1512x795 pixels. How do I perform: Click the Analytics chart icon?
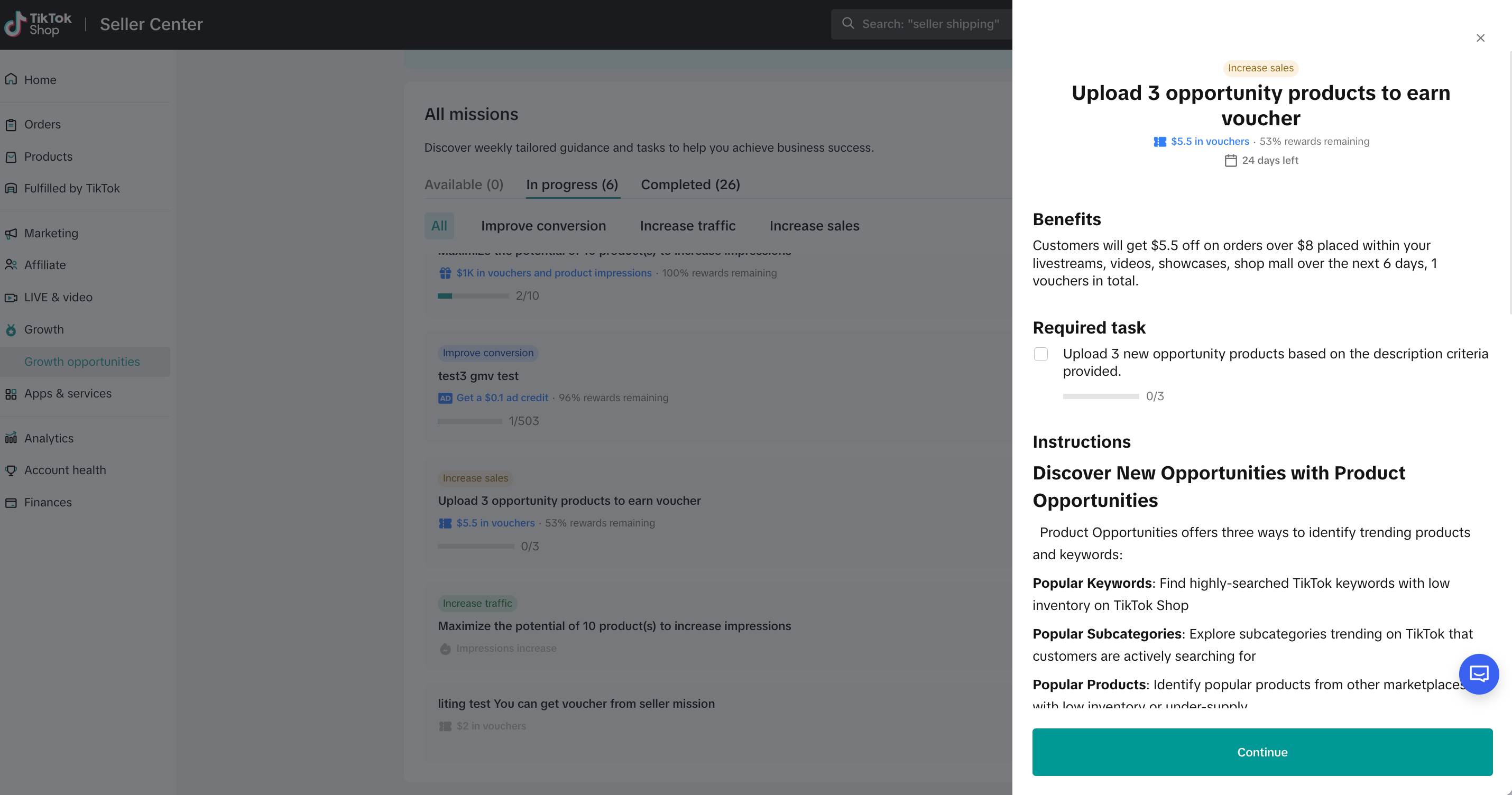pyautogui.click(x=11, y=438)
